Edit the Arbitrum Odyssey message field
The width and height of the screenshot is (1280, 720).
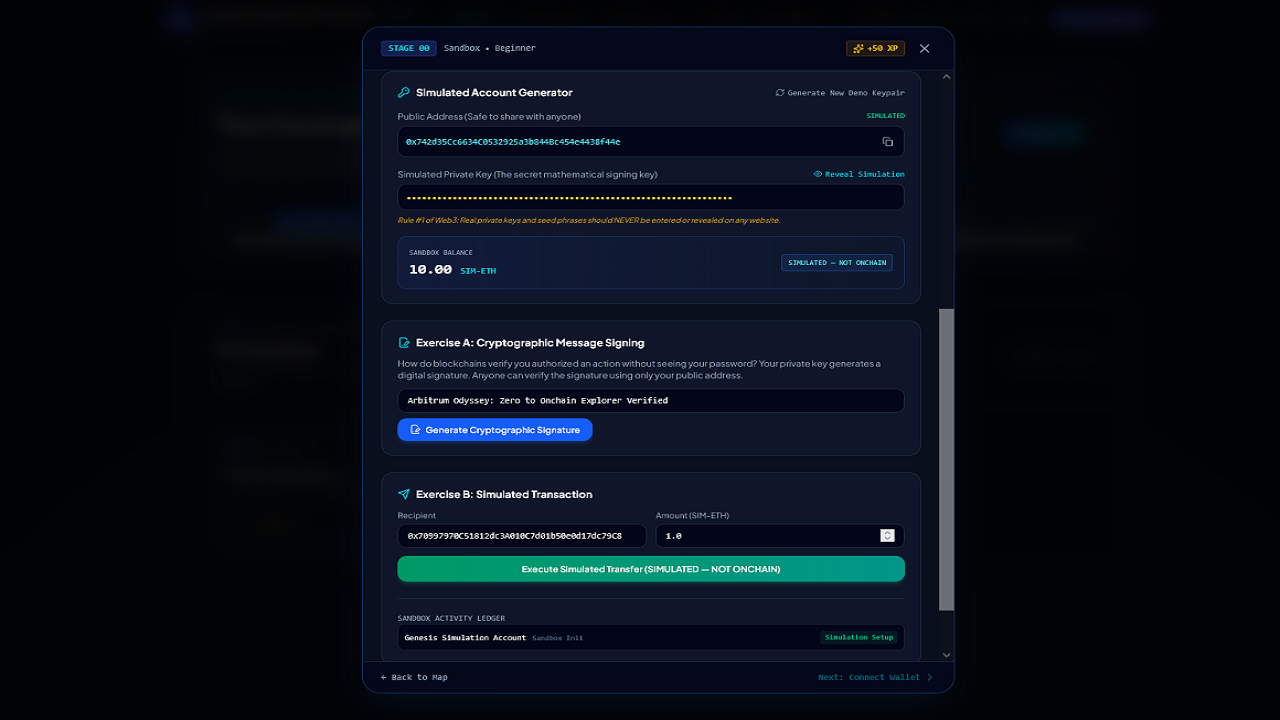click(651, 400)
